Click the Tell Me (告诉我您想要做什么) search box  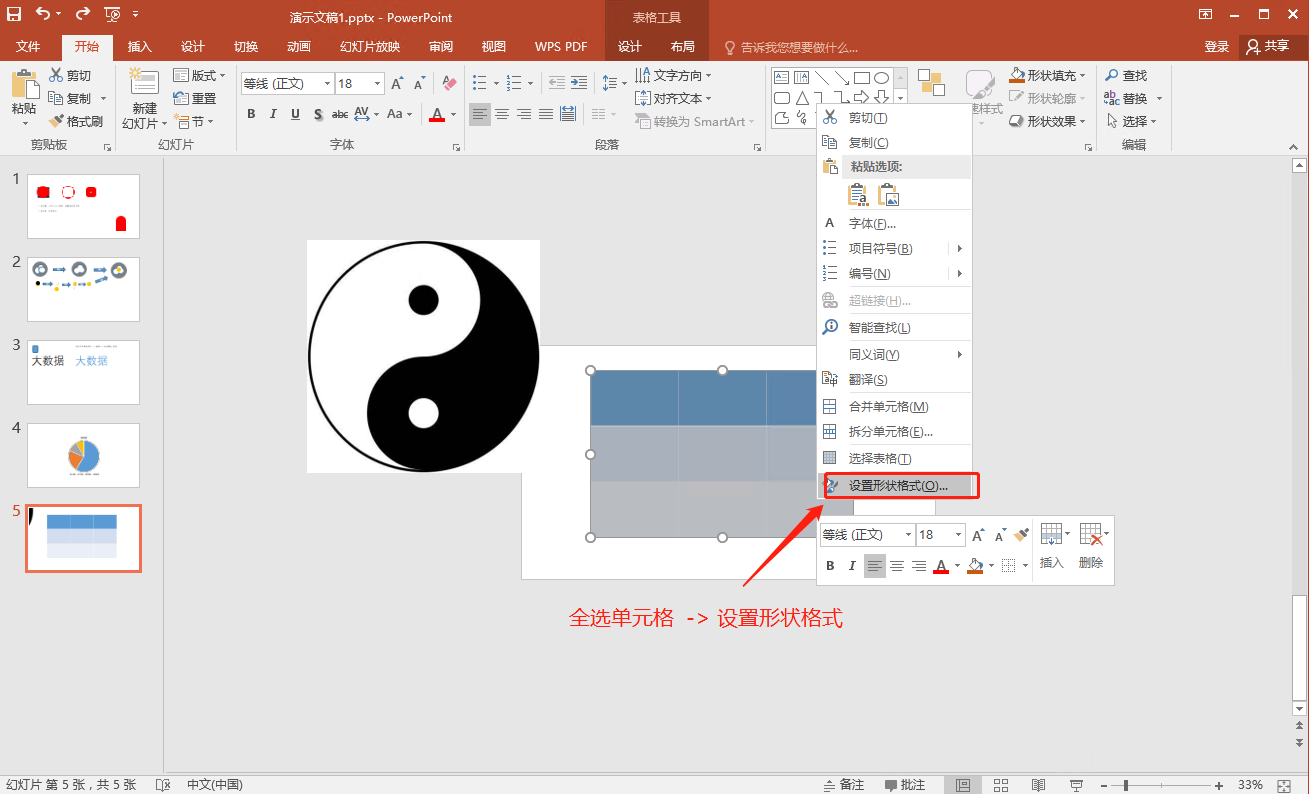point(791,47)
